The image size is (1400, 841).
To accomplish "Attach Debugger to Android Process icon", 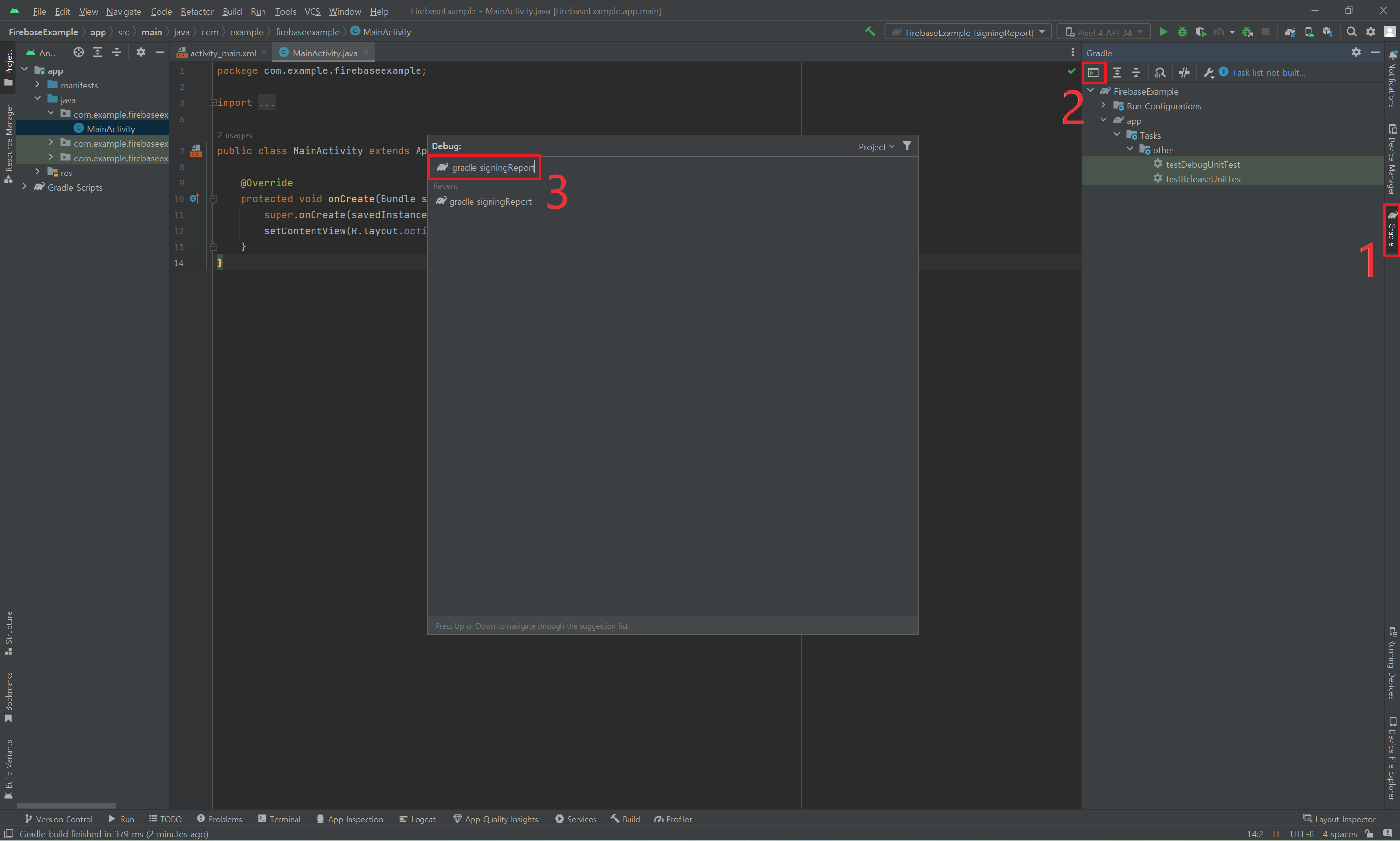I will click(1247, 32).
